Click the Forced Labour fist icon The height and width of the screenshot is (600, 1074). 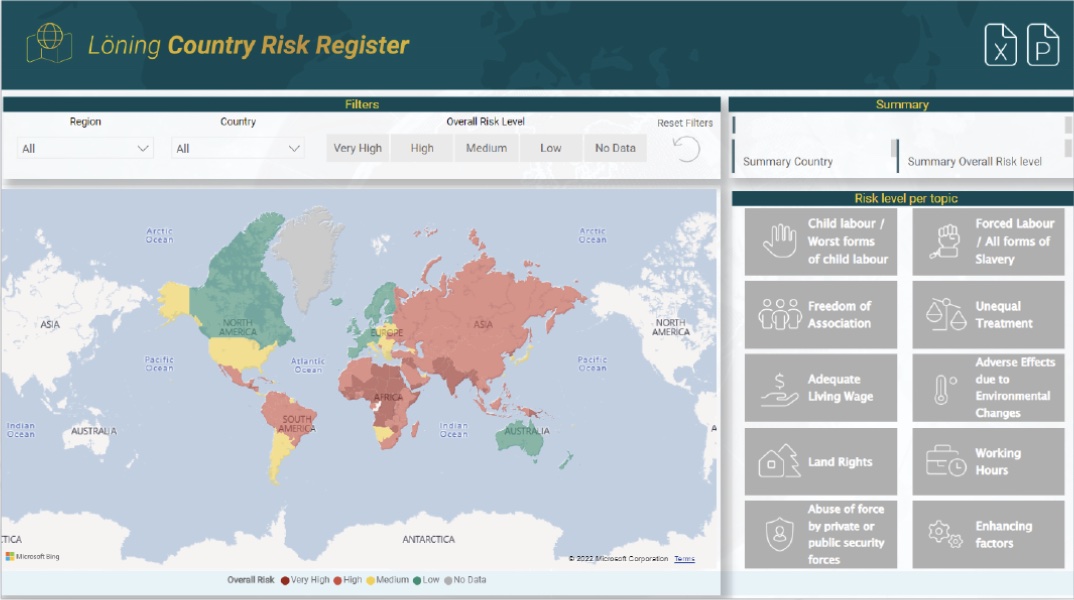click(x=944, y=241)
